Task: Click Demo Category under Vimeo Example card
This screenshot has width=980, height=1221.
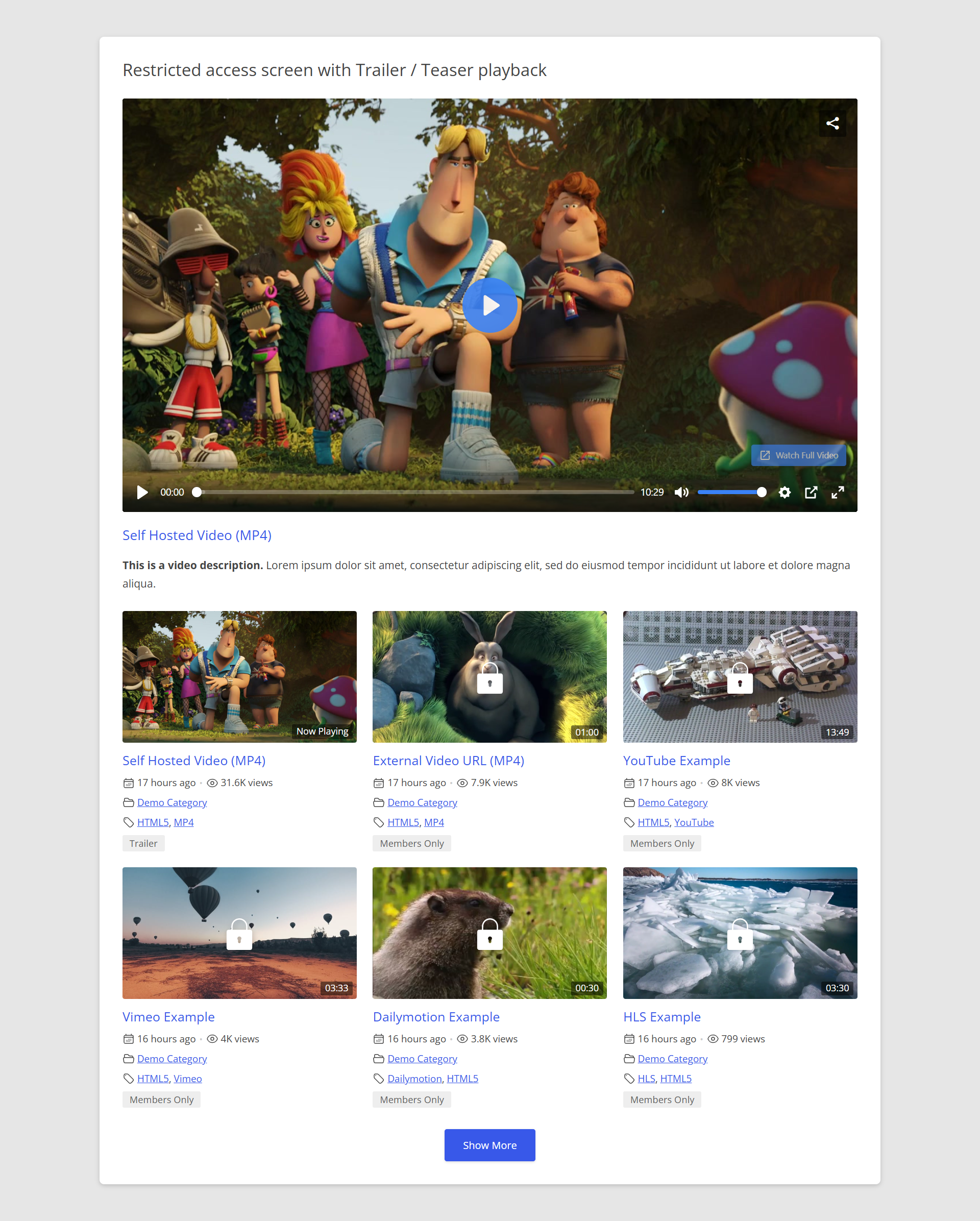Action: tap(172, 1059)
